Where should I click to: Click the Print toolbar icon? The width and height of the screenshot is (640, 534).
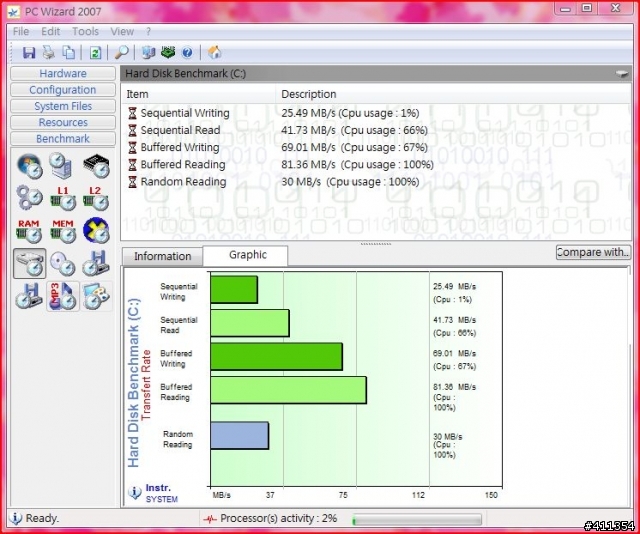pyautogui.click(x=49, y=52)
